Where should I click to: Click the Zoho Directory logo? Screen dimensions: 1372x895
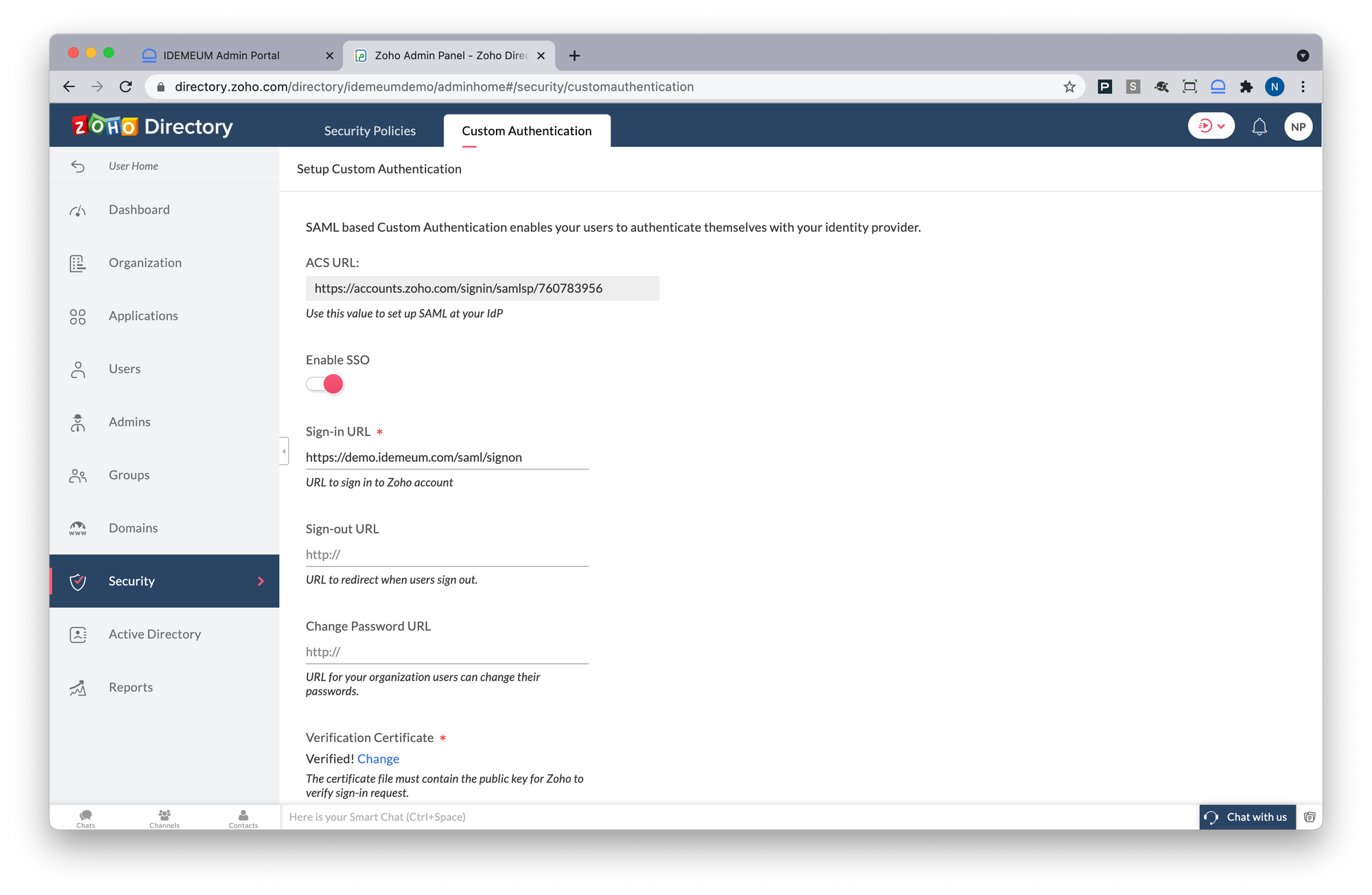[152, 126]
